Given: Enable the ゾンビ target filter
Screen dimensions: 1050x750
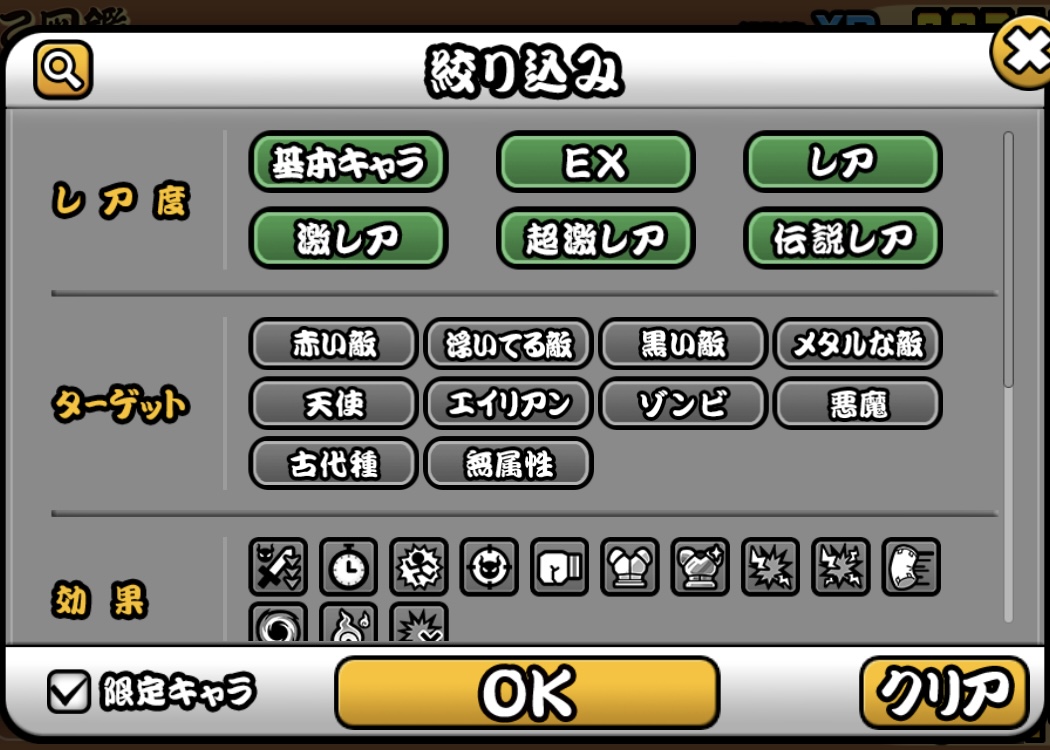Looking at the screenshot, I should [683, 404].
